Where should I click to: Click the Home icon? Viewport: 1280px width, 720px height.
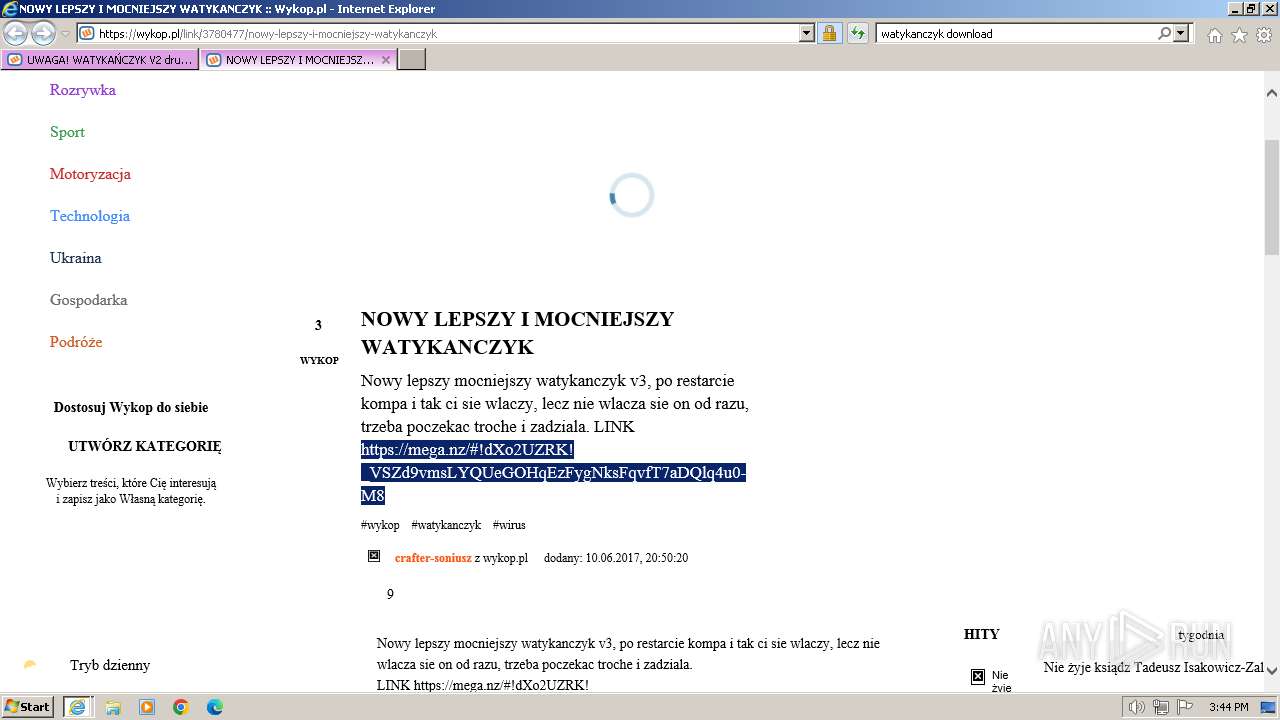1214,35
